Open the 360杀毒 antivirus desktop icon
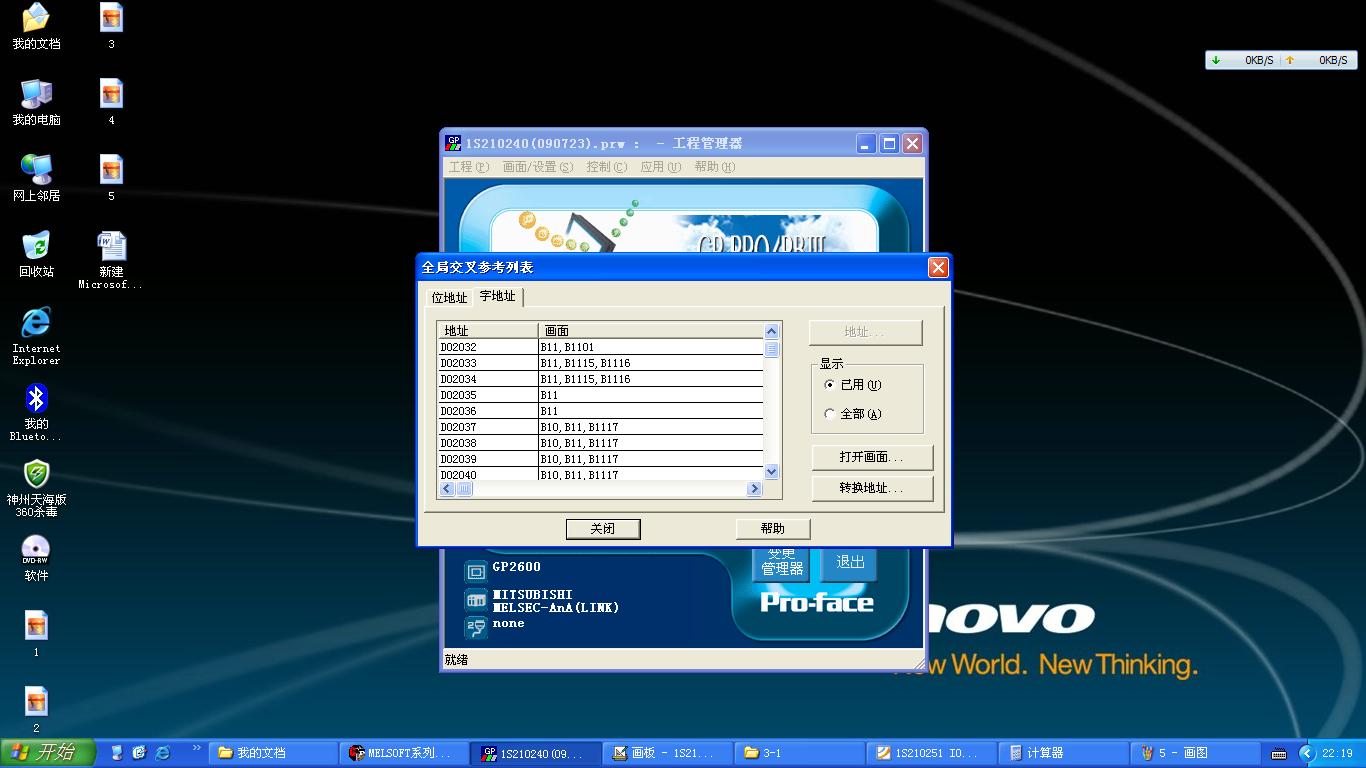1366x768 pixels. [36, 475]
